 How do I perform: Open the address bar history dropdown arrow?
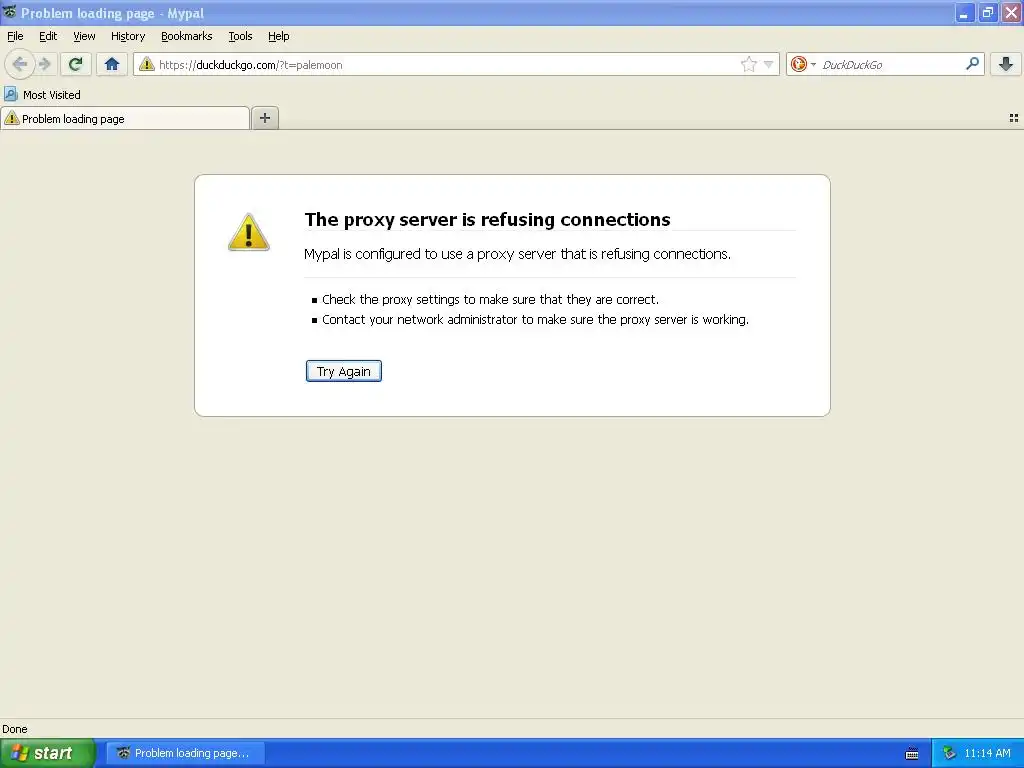point(769,64)
